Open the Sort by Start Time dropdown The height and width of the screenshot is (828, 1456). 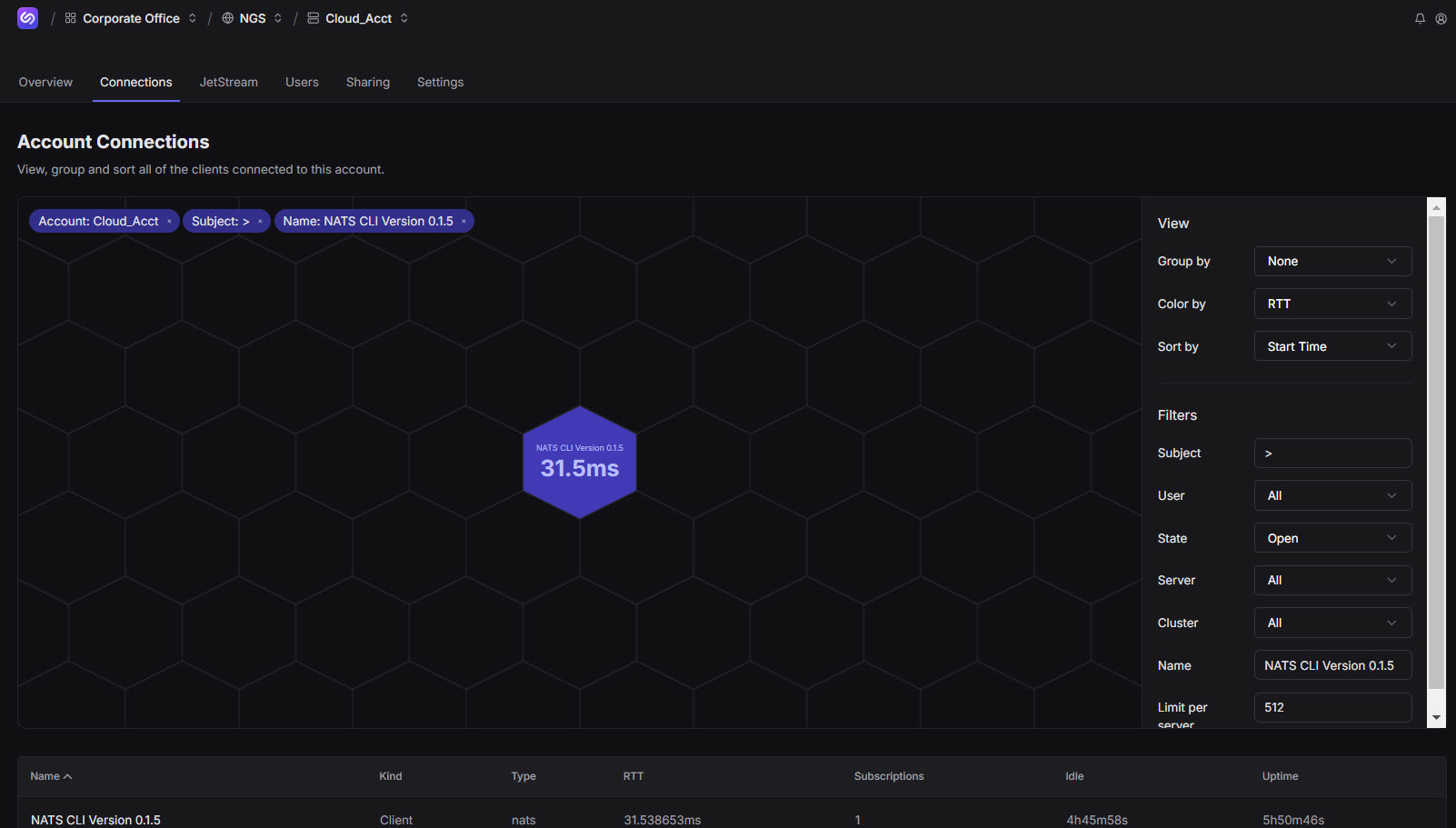tap(1332, 346)
